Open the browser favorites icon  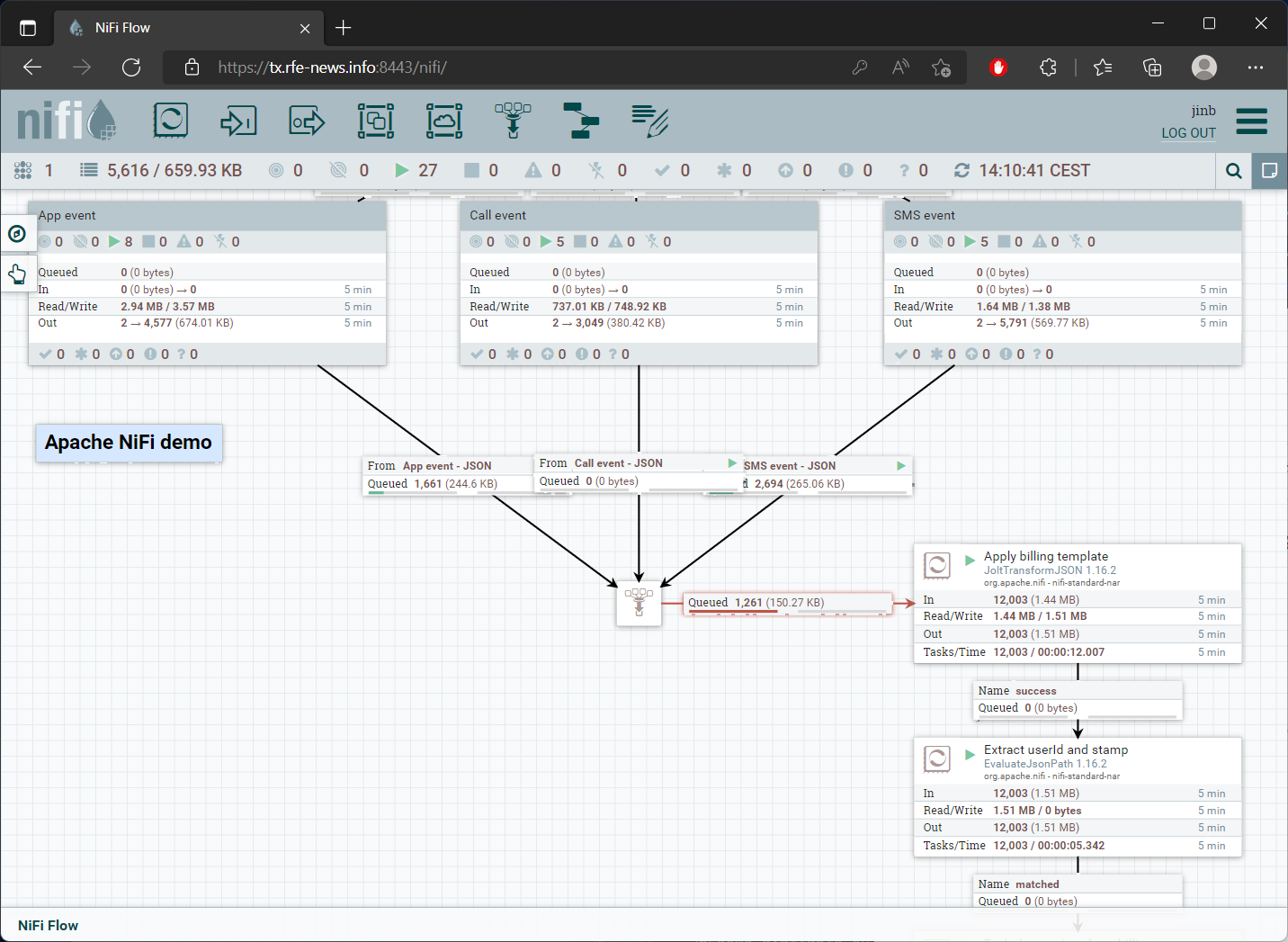pyautogui.click(x=1103, y=67)
